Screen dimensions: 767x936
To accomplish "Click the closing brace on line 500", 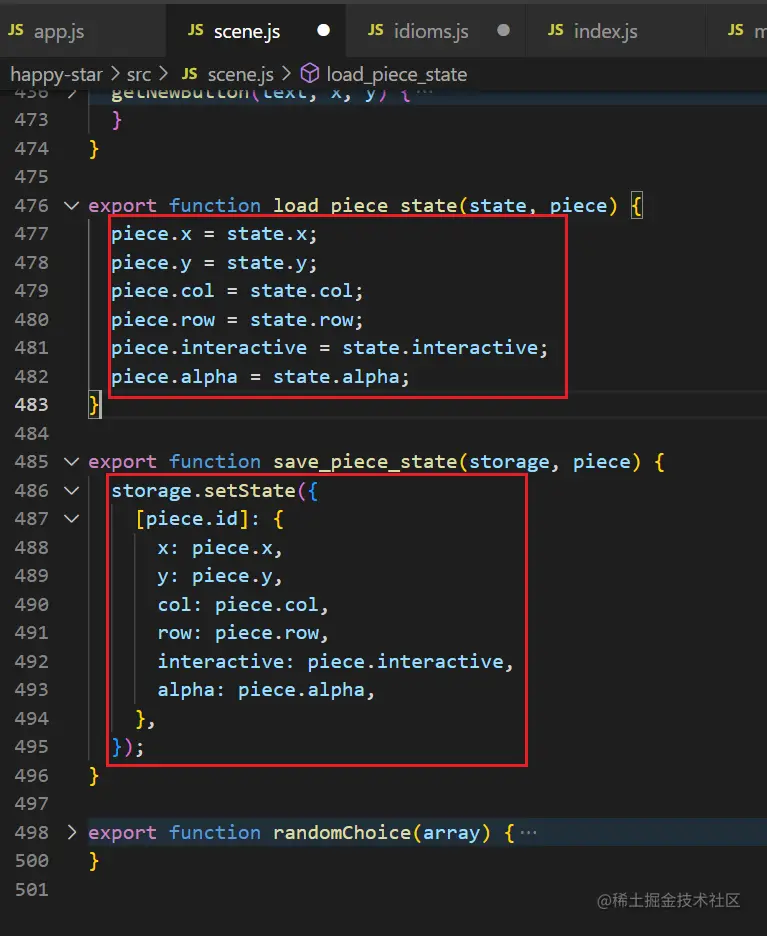I will 94,861.
